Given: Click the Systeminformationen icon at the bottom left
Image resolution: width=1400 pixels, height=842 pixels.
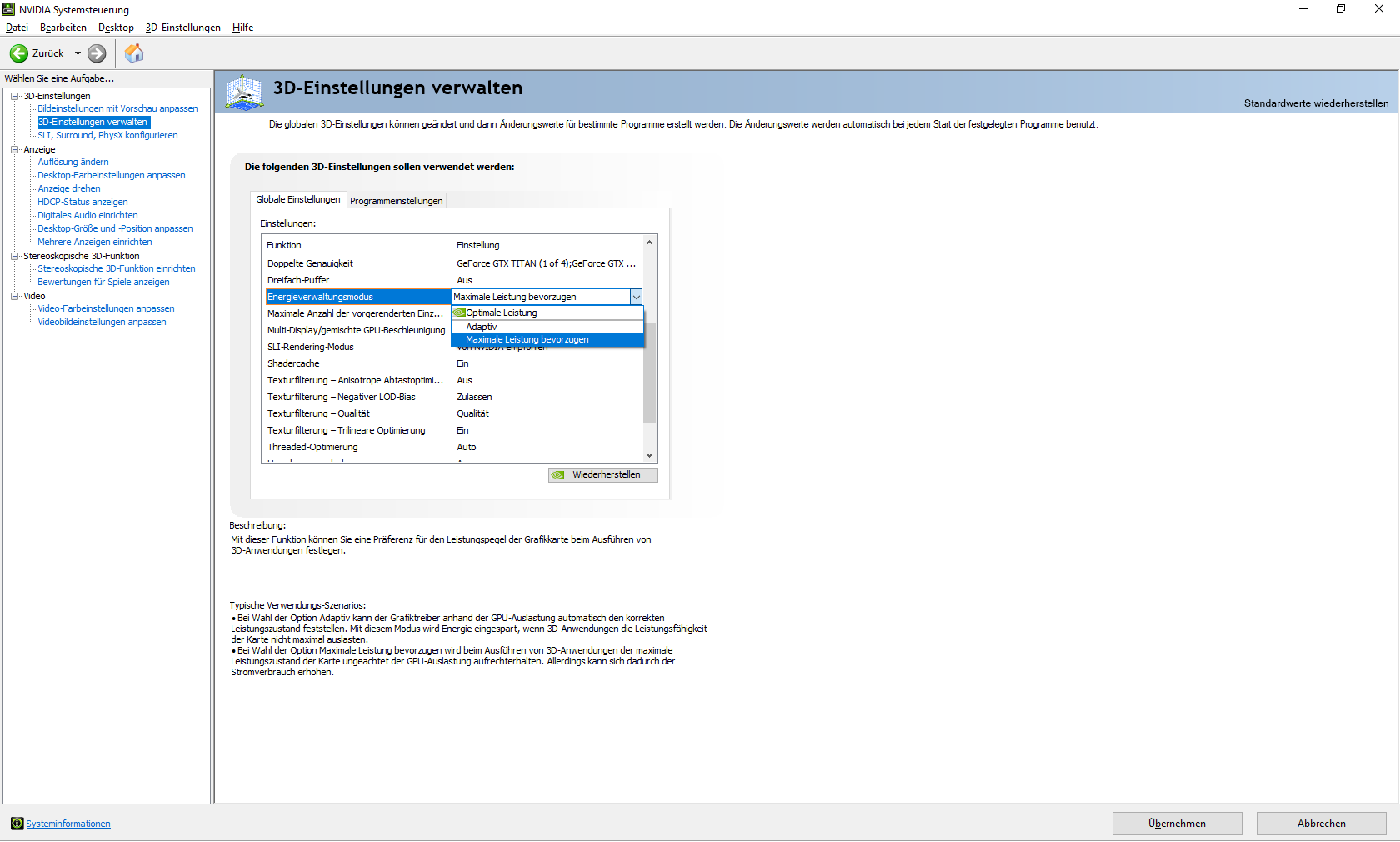Looking at the screenshot, I should point(17,824).
